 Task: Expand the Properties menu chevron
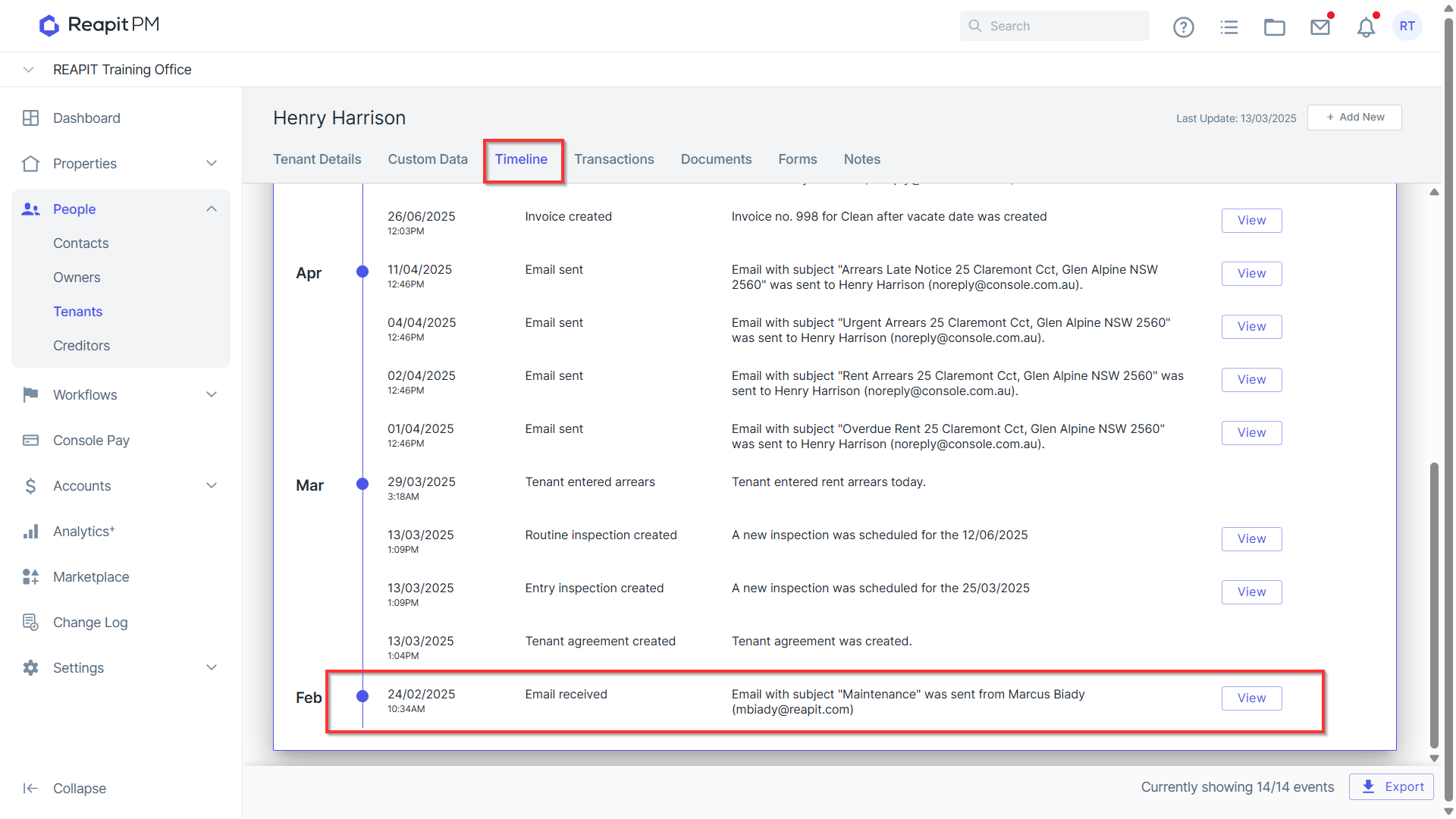[212, 164]
